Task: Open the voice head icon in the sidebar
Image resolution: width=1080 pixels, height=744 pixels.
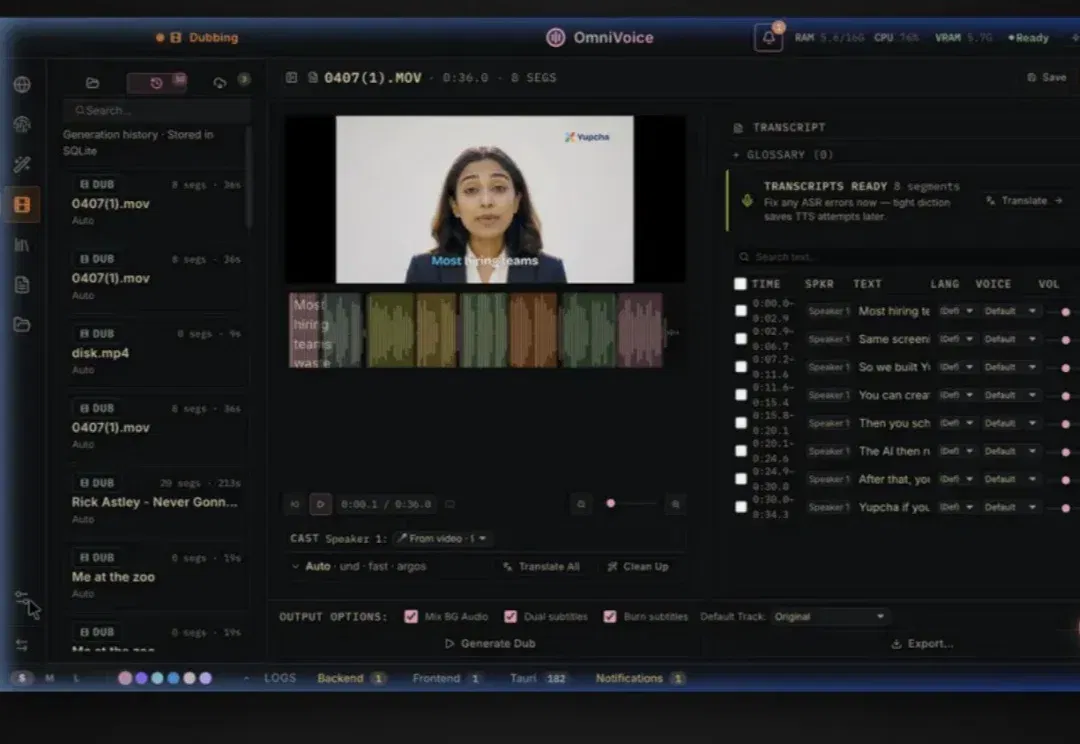Action: point(22,125)
